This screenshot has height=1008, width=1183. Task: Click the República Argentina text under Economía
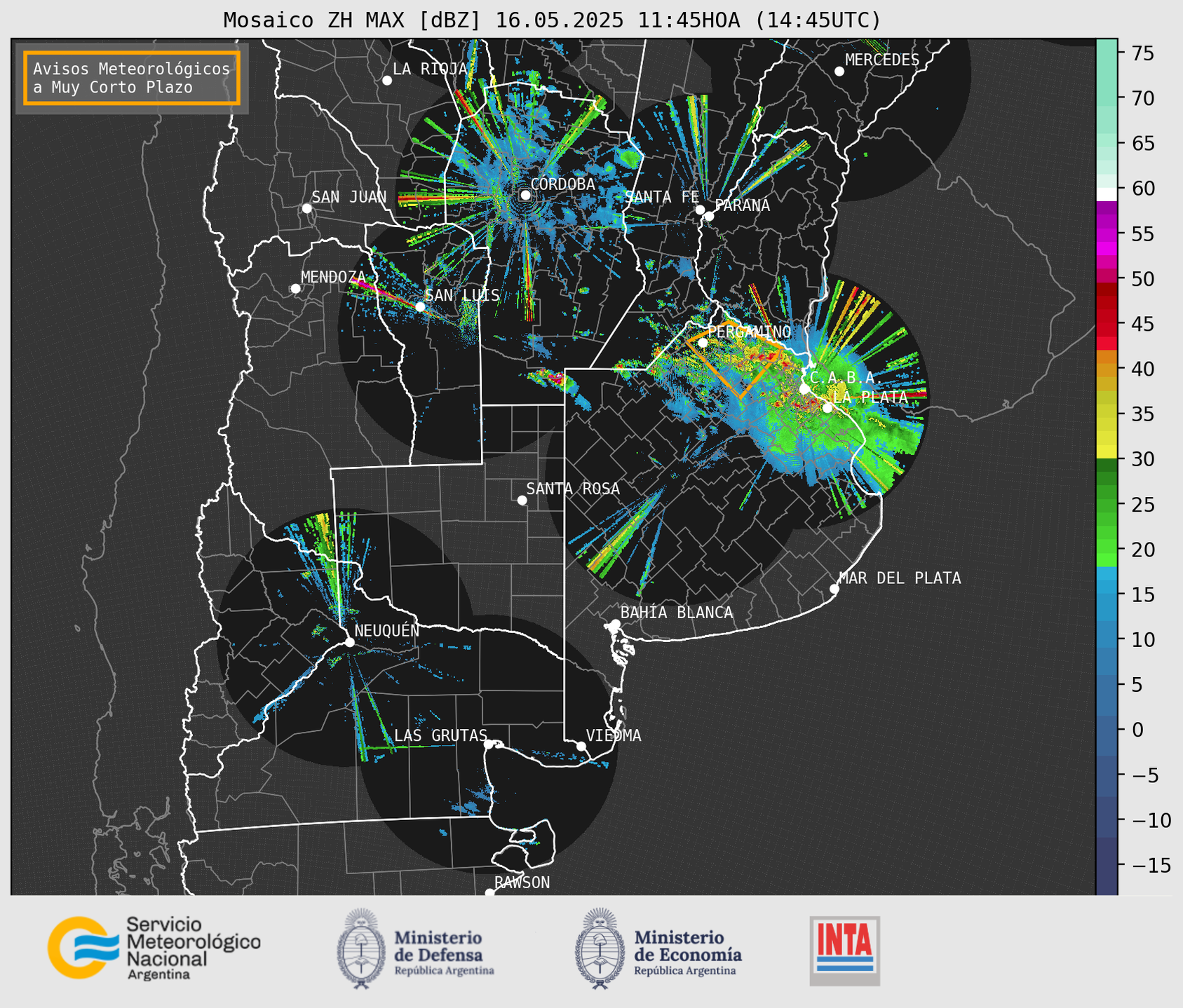tap(685, 971)
